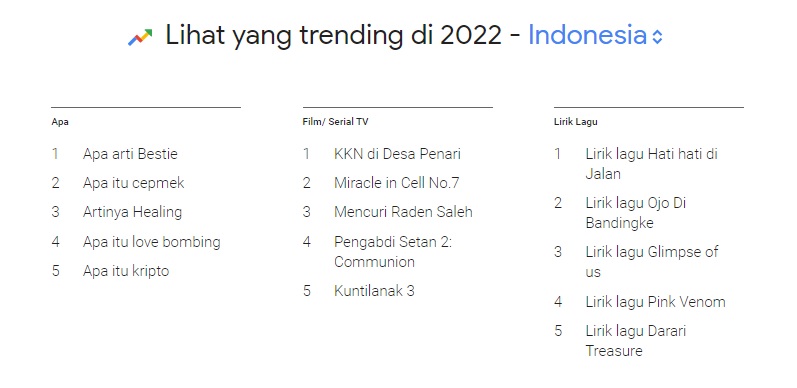797x388 pixels.
Task: Click the up-down chevron beside Indonesia
Action: (657, 37)
